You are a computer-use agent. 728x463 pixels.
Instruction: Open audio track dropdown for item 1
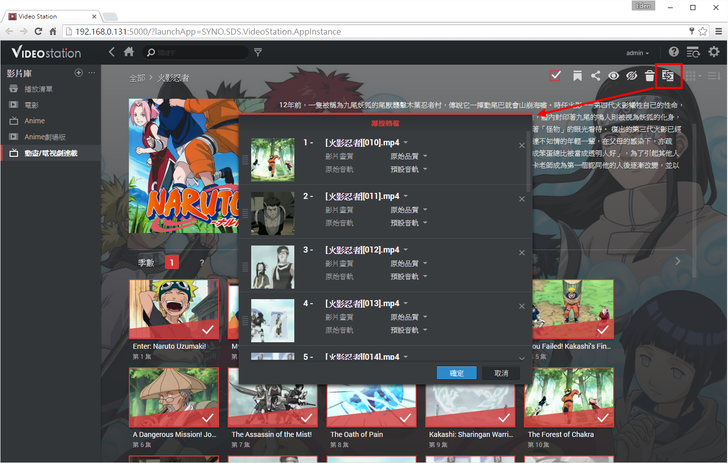pos(409,169)
